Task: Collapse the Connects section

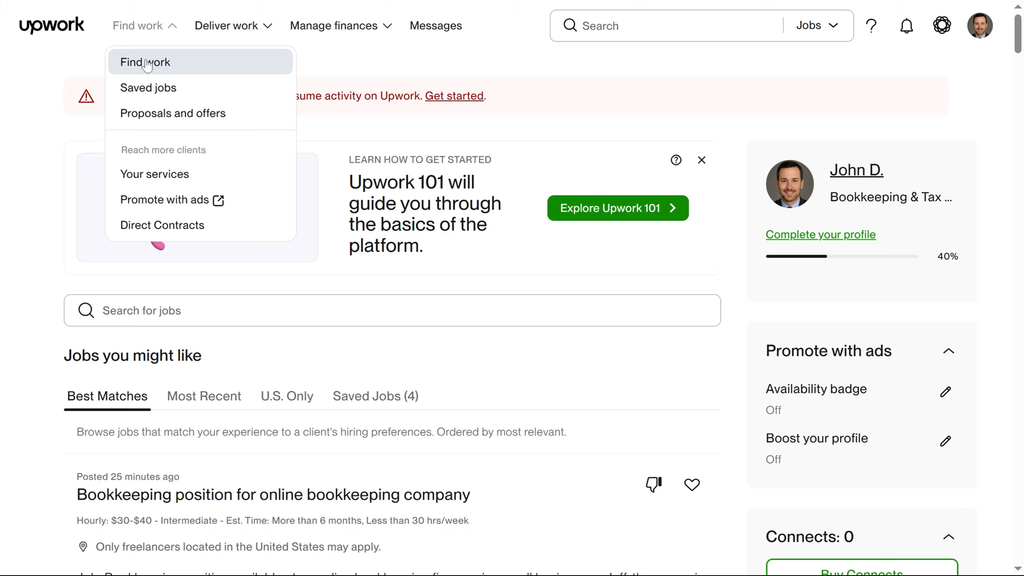Action: click(x=948, y=537)
